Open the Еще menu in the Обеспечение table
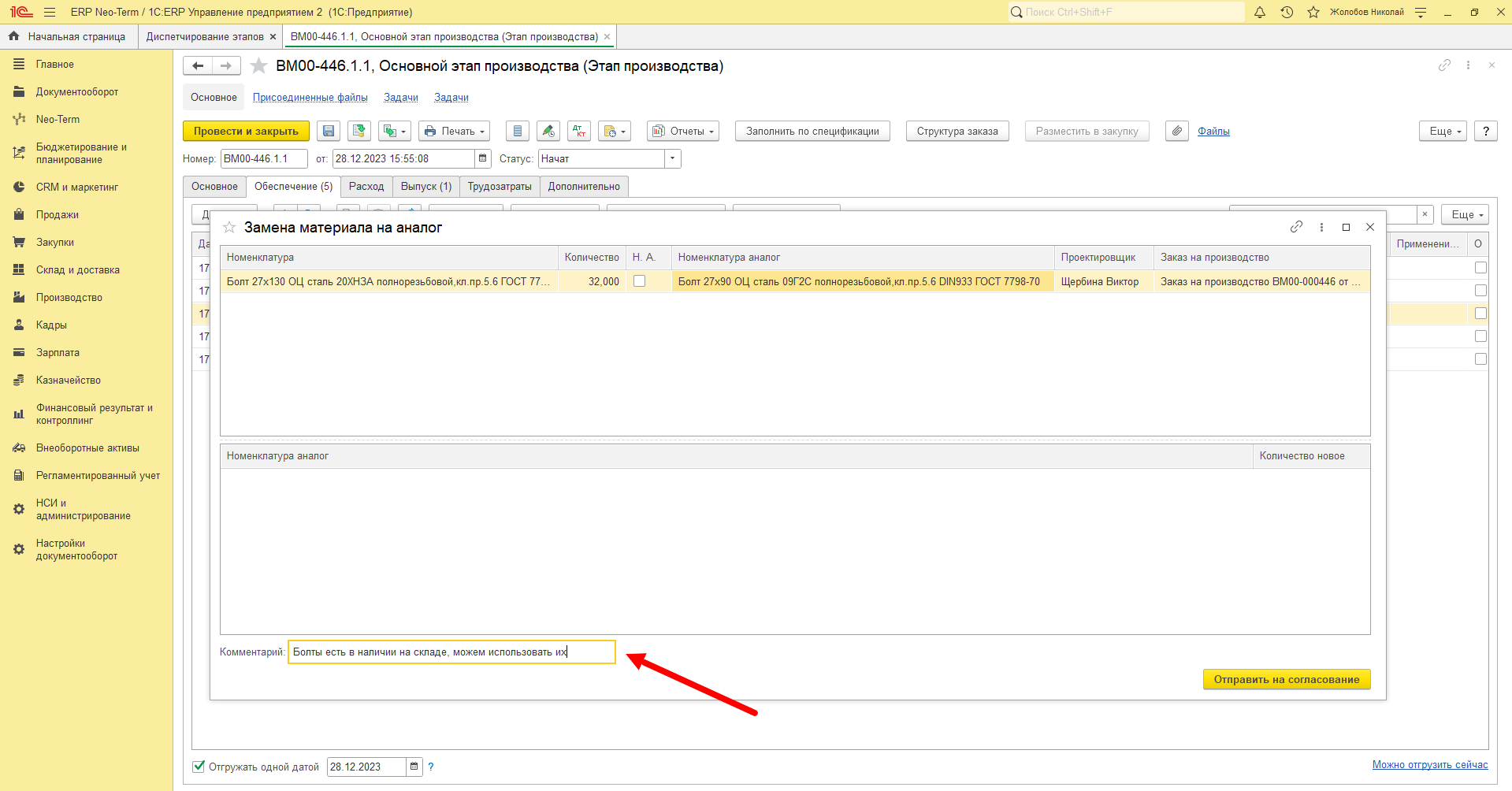This screenshot has width=1512, height=791. (1466, 214)
